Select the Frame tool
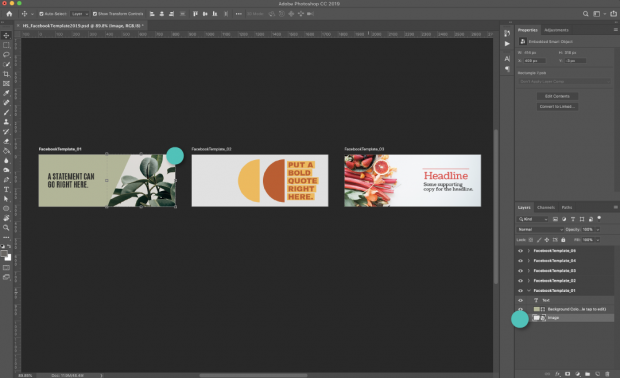The width and height of the screenshot is (620, 378). (x=6, y=83)
